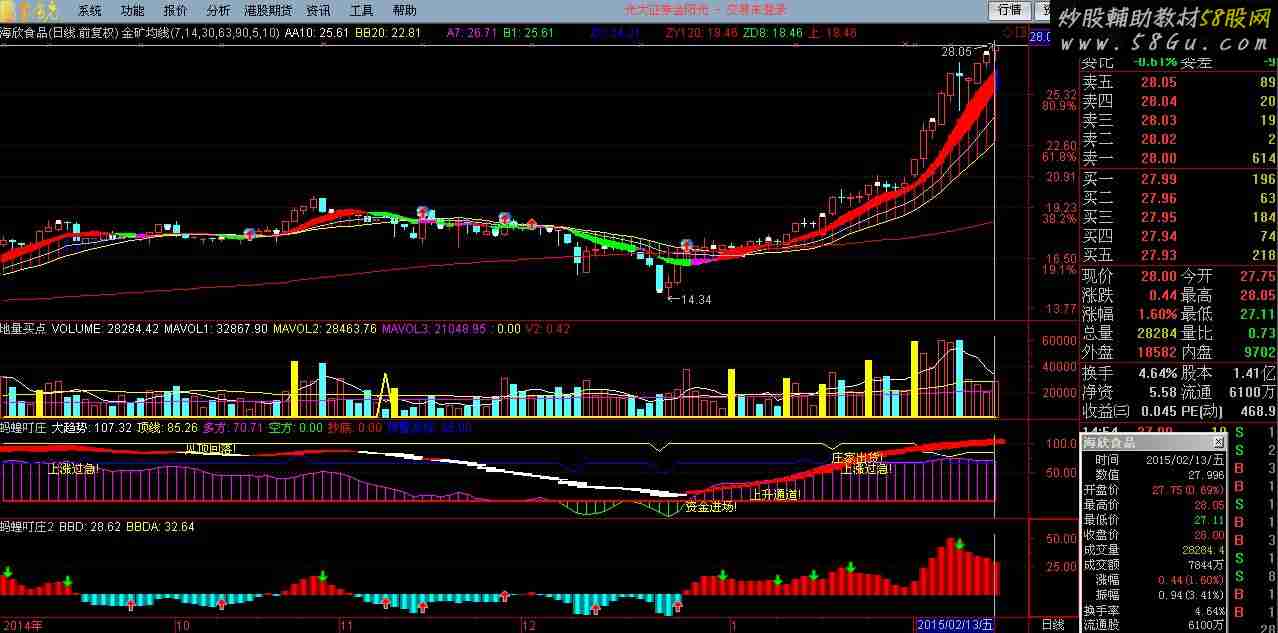Click the 从顶回落! signal label

pyautogui.click(x=210, y=449)
